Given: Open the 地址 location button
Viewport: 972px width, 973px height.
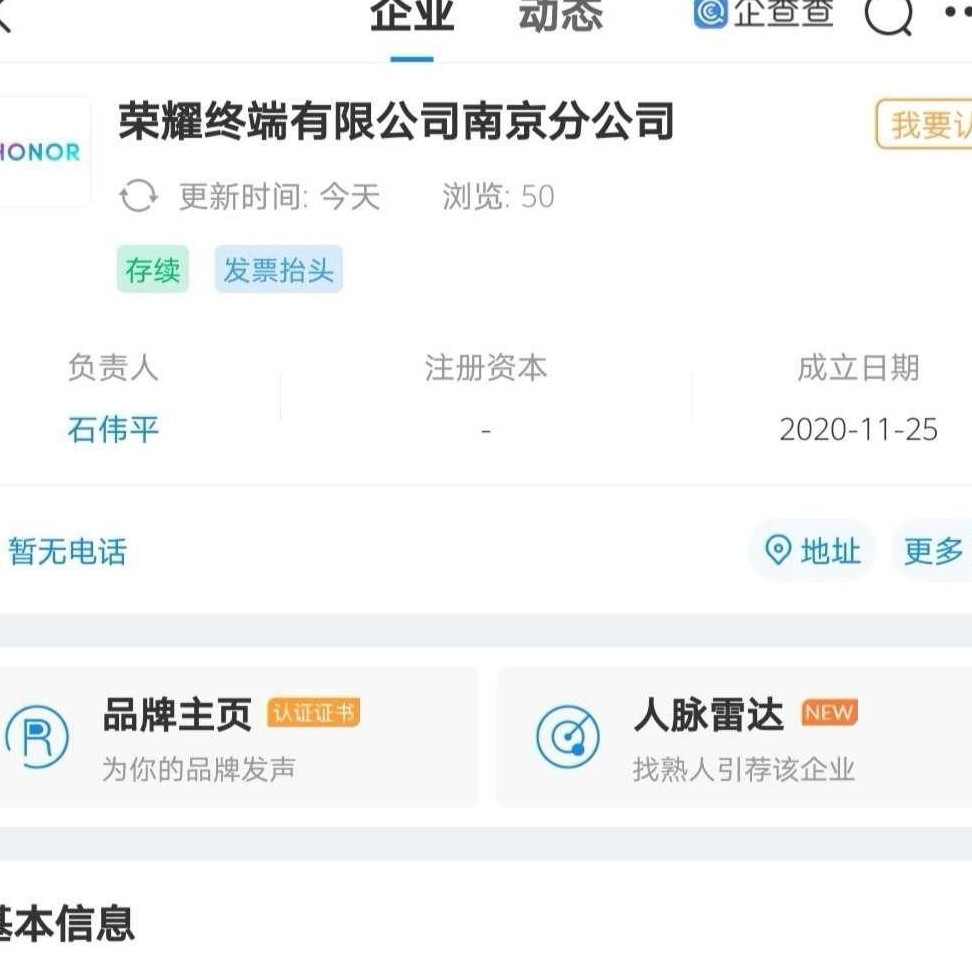Looking at the screenshot, I should click(x=812, y=550).
